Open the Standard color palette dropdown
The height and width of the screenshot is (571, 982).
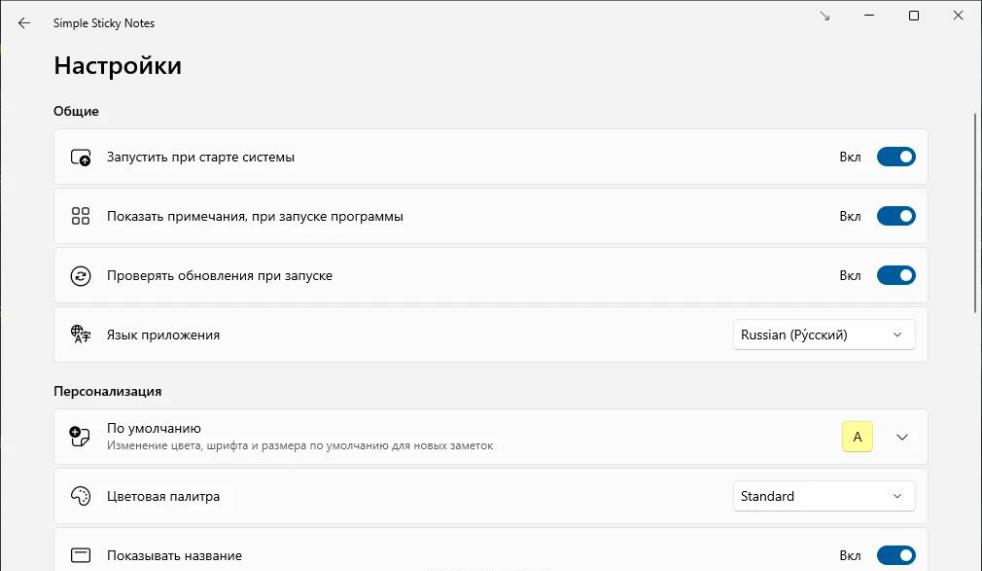coord(824,496)
